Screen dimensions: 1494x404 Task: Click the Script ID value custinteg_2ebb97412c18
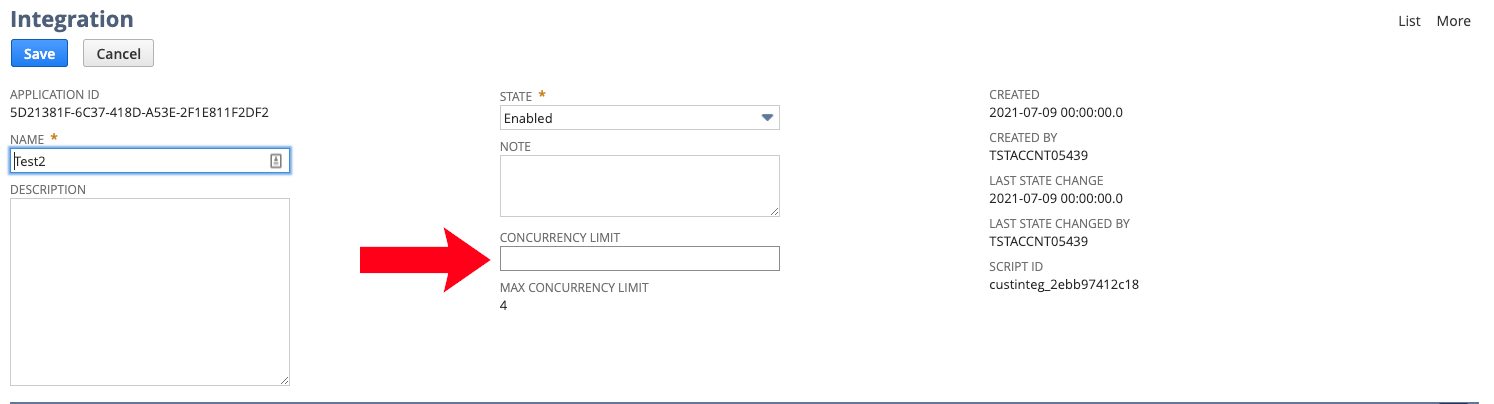coord(1064,284)
